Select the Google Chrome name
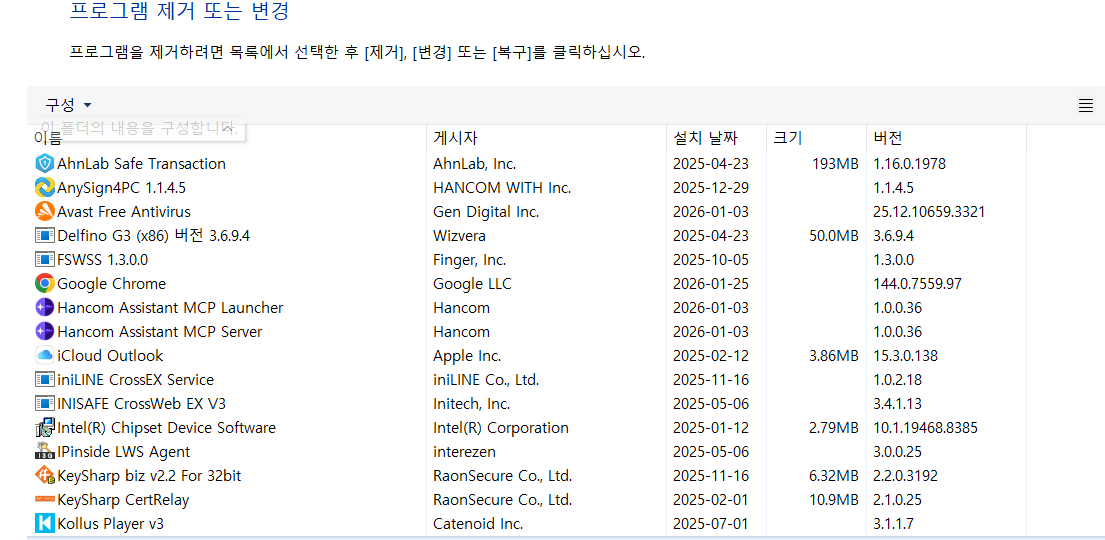 (111, 283)
